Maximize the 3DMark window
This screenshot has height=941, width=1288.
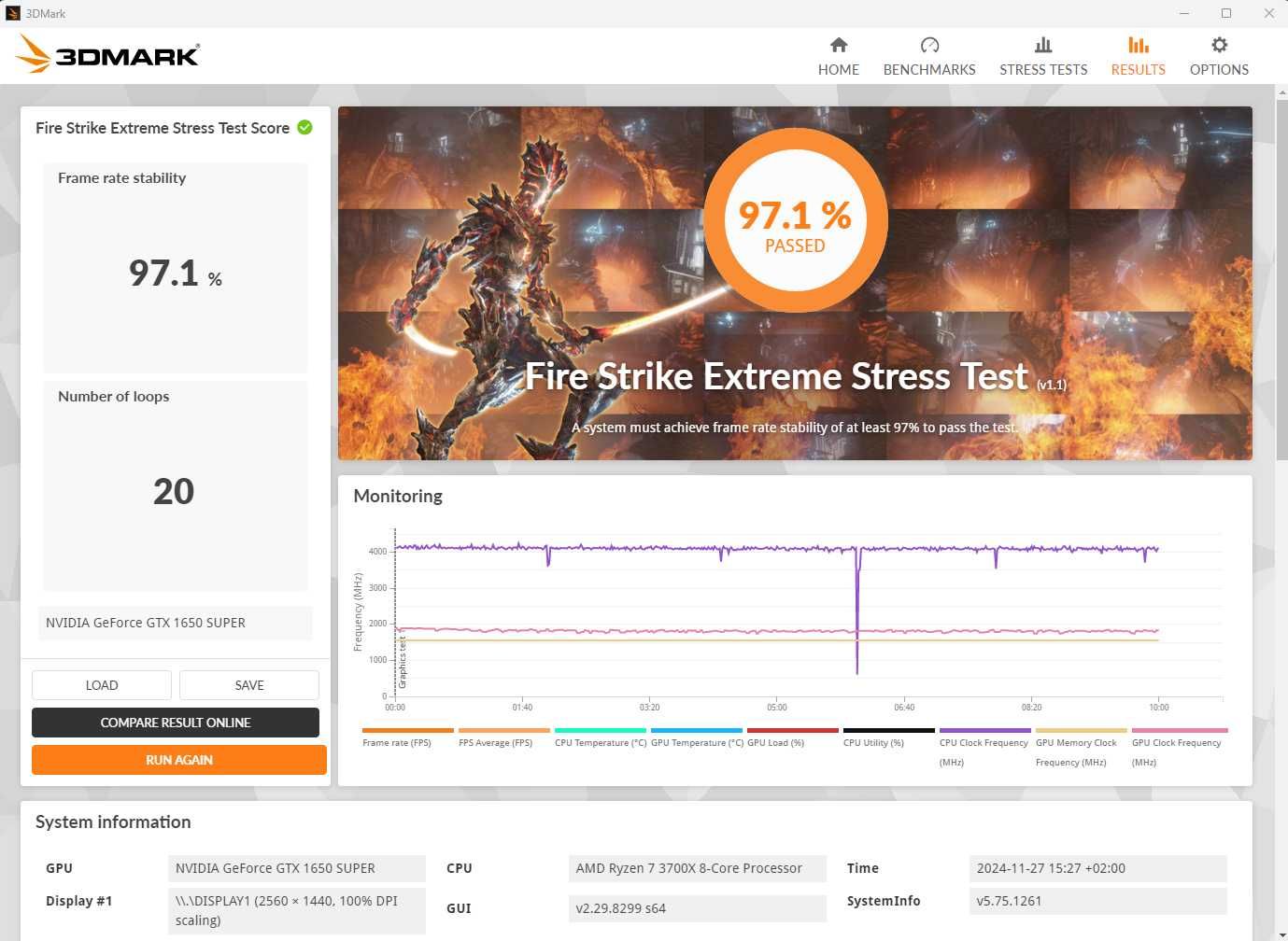coord(1226,13)
